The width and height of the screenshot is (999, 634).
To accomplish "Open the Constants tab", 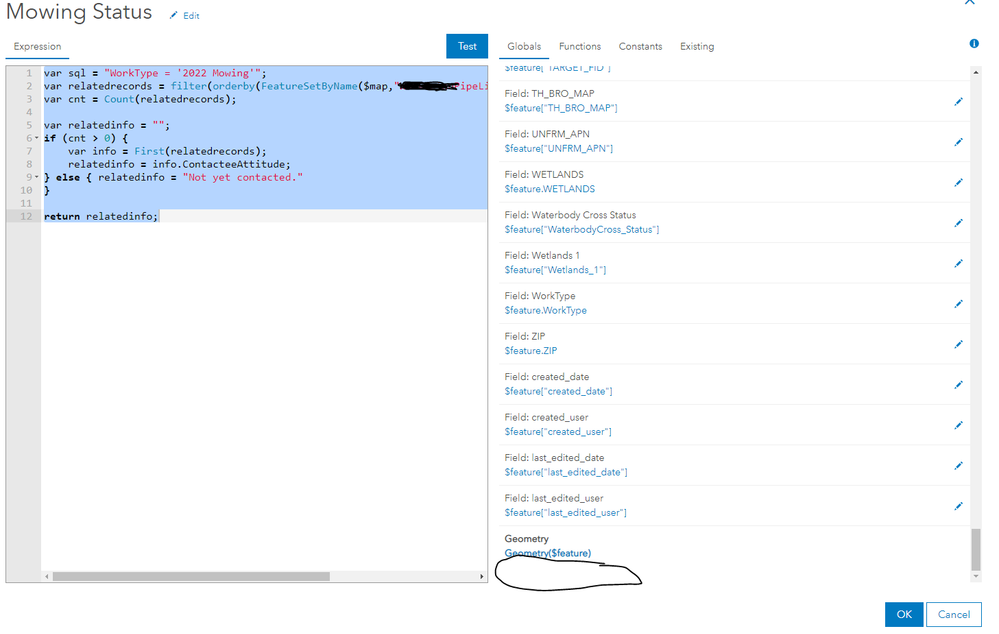I will click(x=640, y=47).
